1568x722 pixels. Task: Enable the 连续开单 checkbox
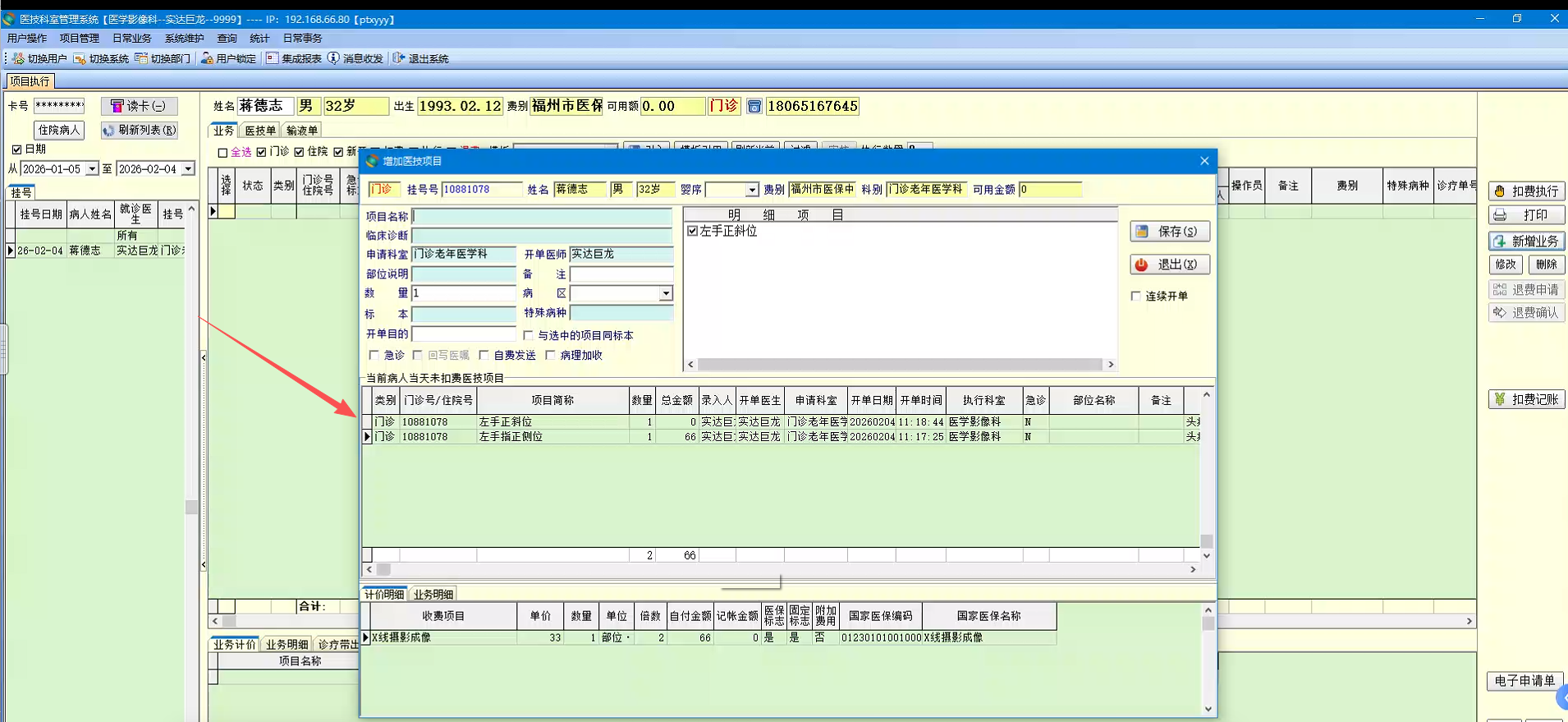click(x=1136, y=296)
